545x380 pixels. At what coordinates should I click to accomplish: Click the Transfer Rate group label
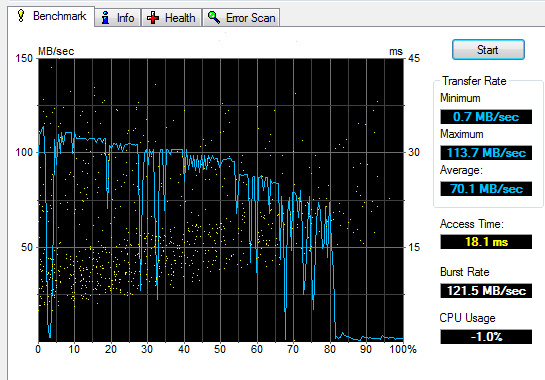tap(474, 81)
